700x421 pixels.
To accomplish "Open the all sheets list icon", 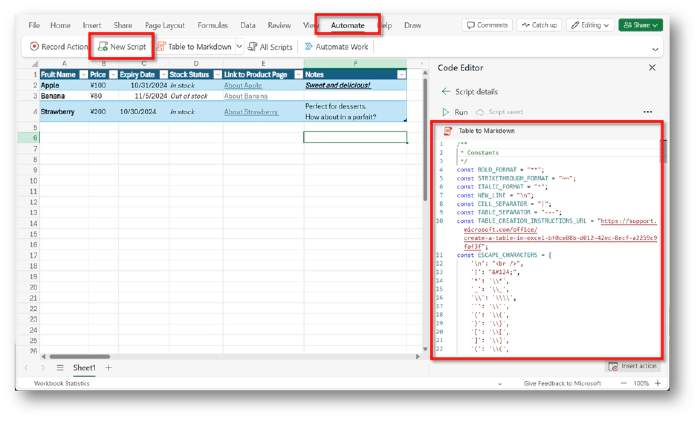I will 59,367.
